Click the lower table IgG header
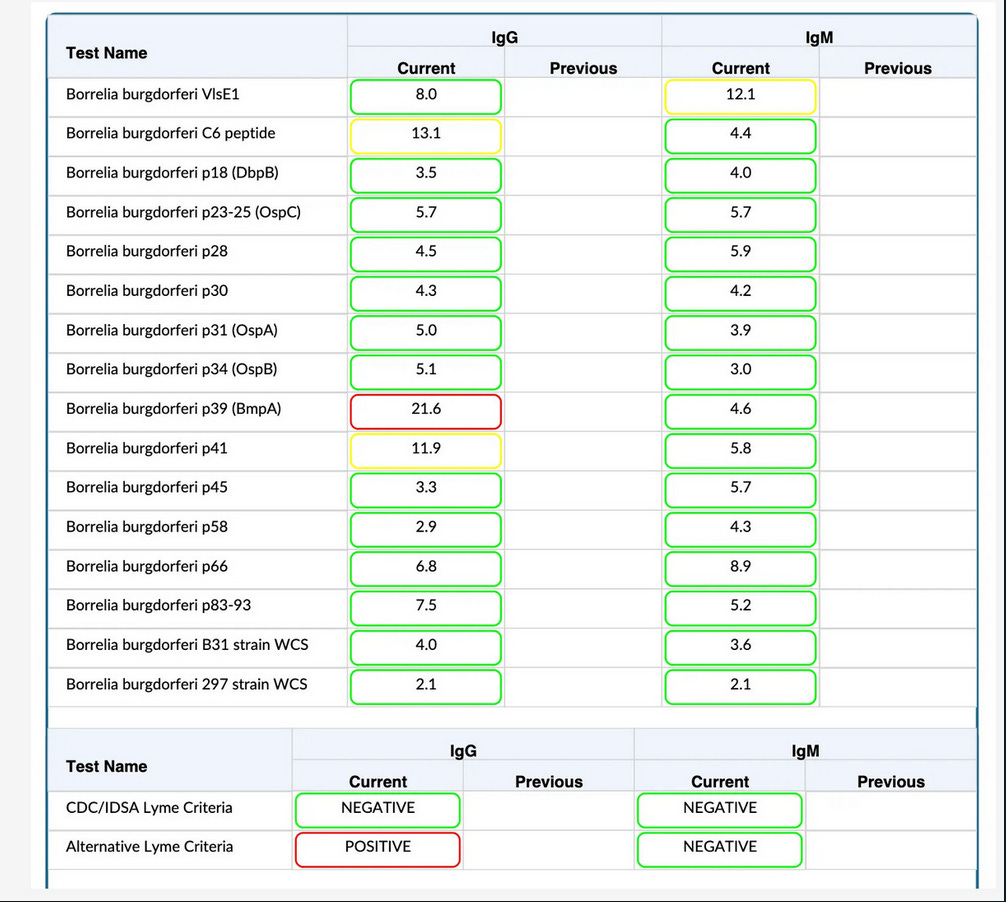Viewport: 1006px width, 902px height. (463, 751)
